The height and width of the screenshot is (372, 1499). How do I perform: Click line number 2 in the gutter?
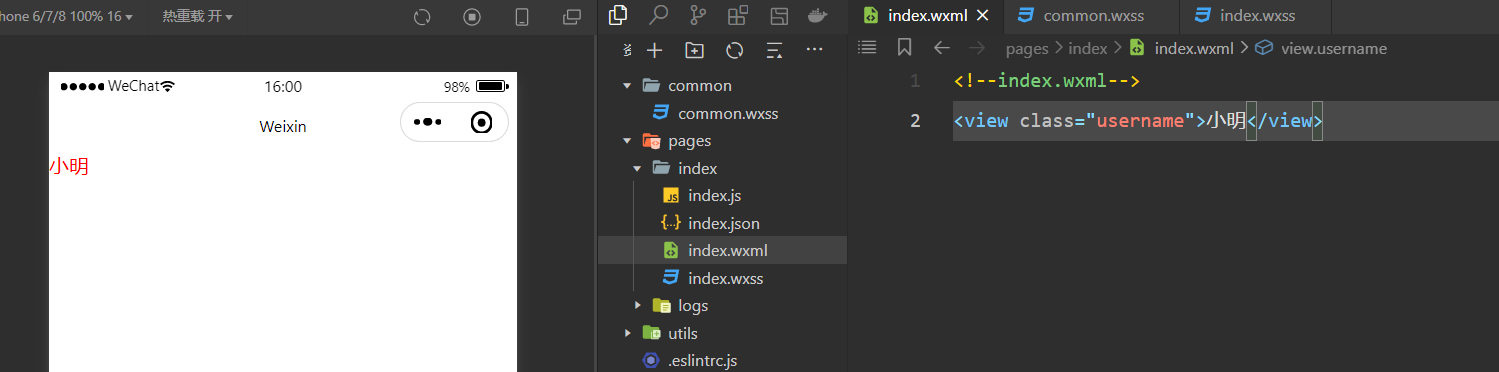point(915,121)
